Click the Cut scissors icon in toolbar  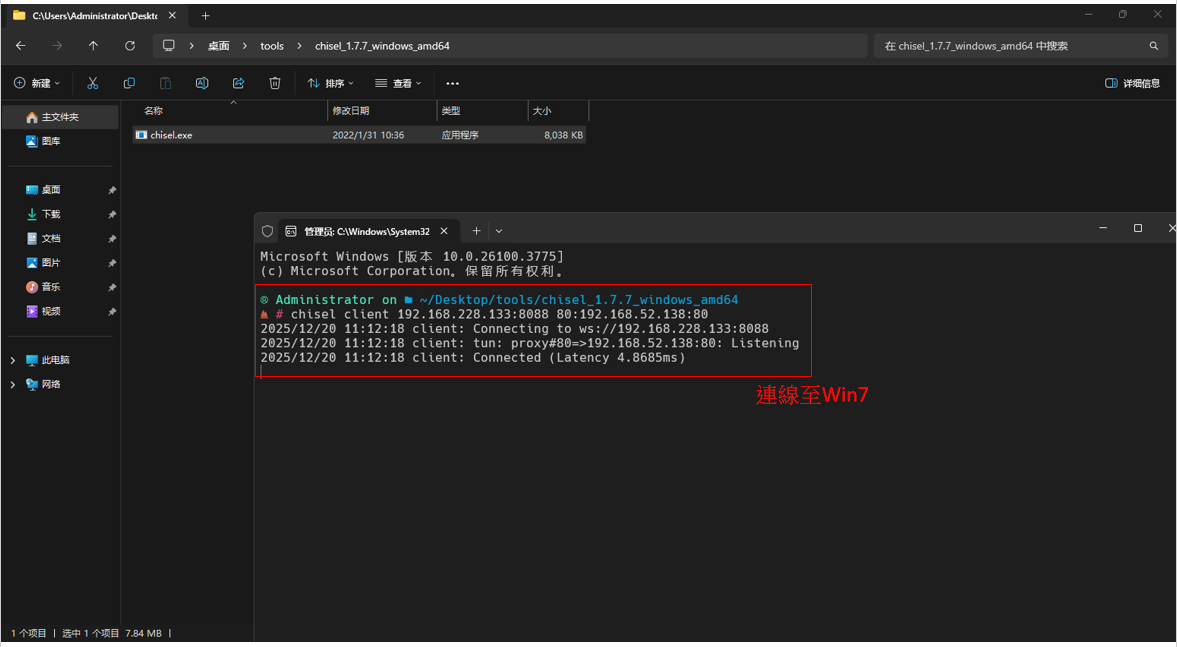coord(92,83)
